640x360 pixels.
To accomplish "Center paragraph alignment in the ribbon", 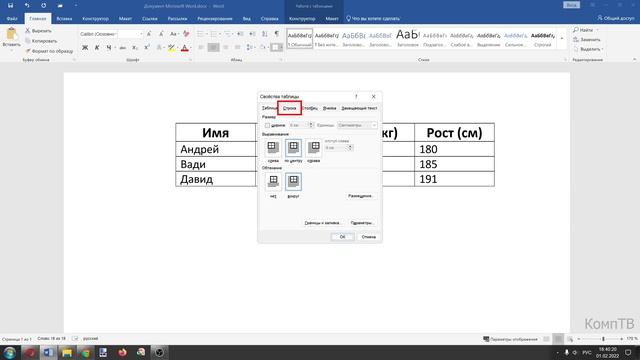I will click(213, 48).
